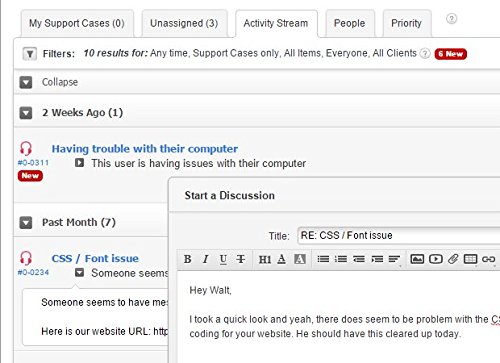Click the New badge under #0-0311
The image size is (500, 363).
click(x=30, y=176)
